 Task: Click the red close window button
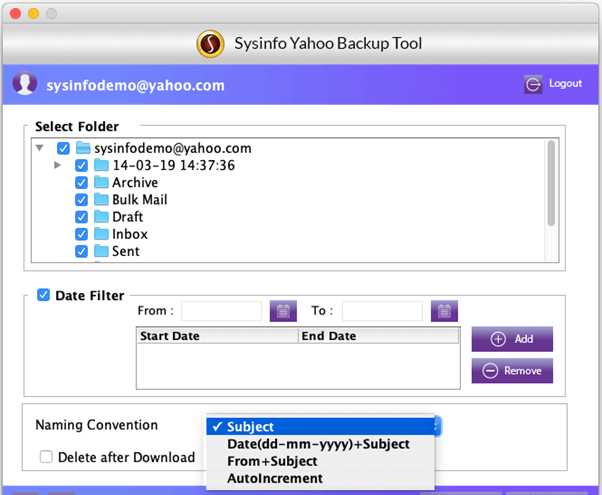pos(16,13)
